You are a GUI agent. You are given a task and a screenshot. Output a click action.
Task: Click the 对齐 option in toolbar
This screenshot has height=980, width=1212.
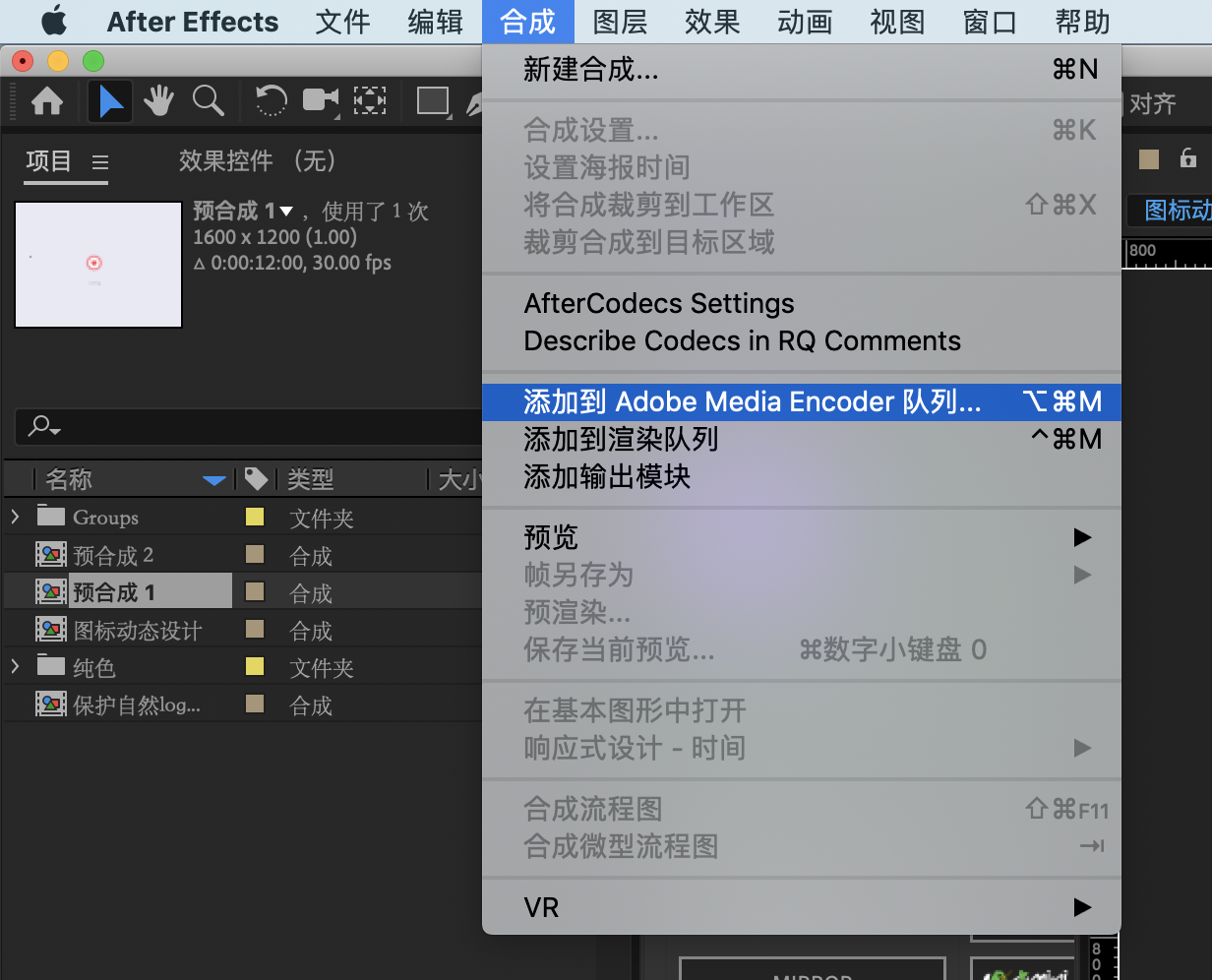click(1152, 102)
